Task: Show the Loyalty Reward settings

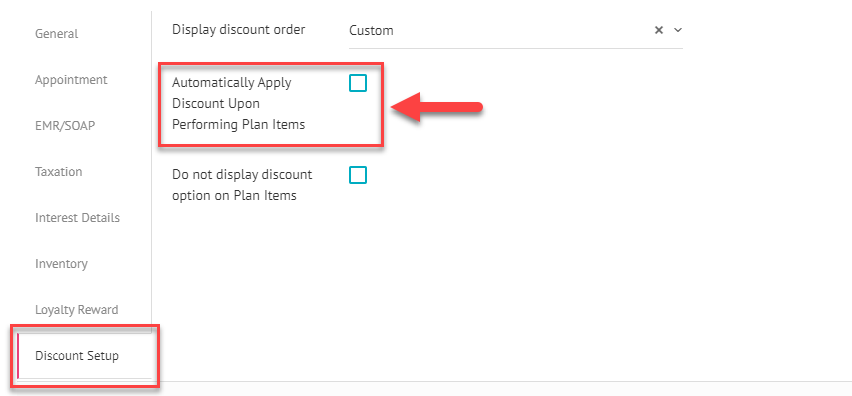Action: click(77, 310)
